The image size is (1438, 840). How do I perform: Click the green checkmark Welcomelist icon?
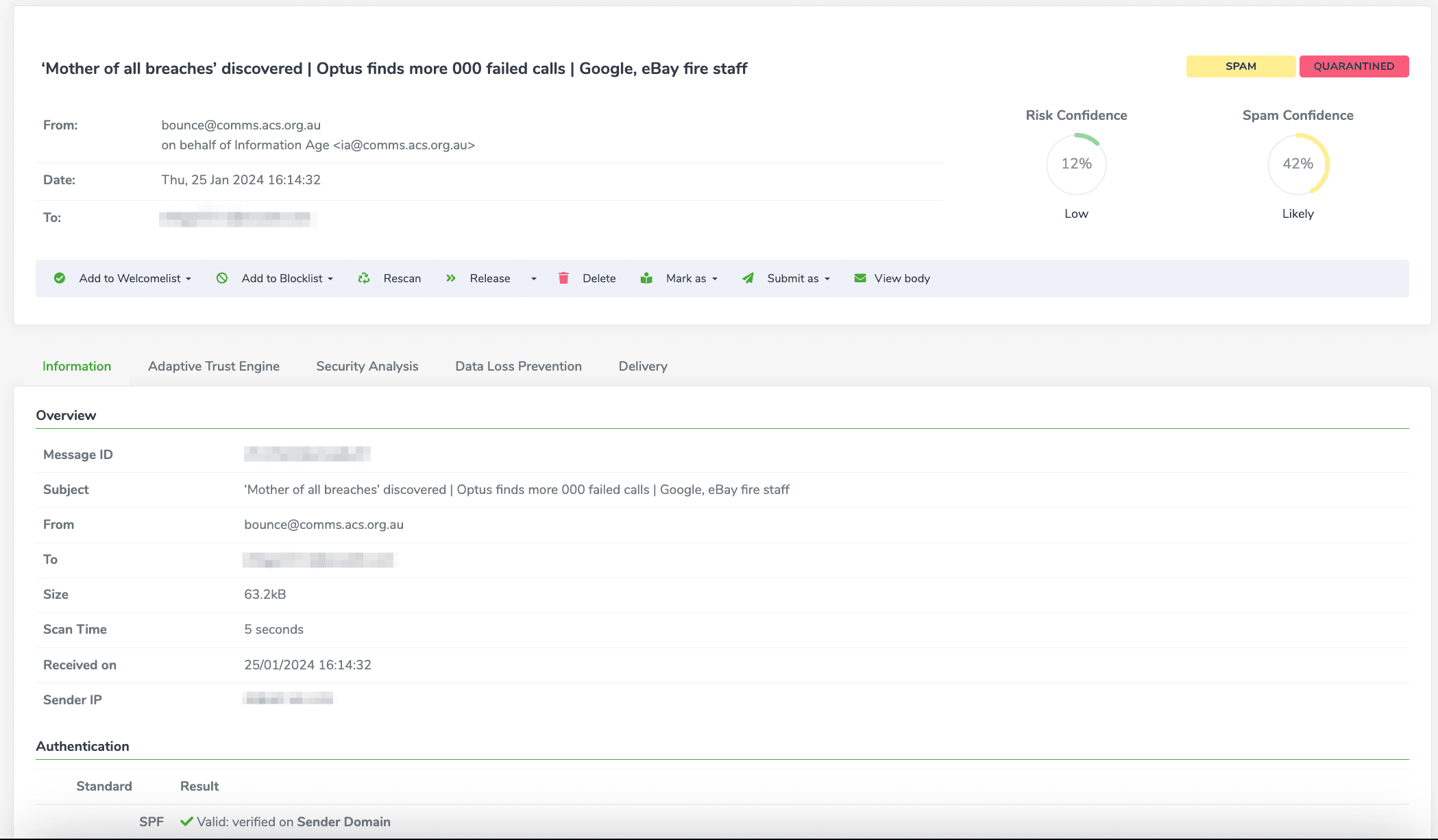tap(60, 278)
